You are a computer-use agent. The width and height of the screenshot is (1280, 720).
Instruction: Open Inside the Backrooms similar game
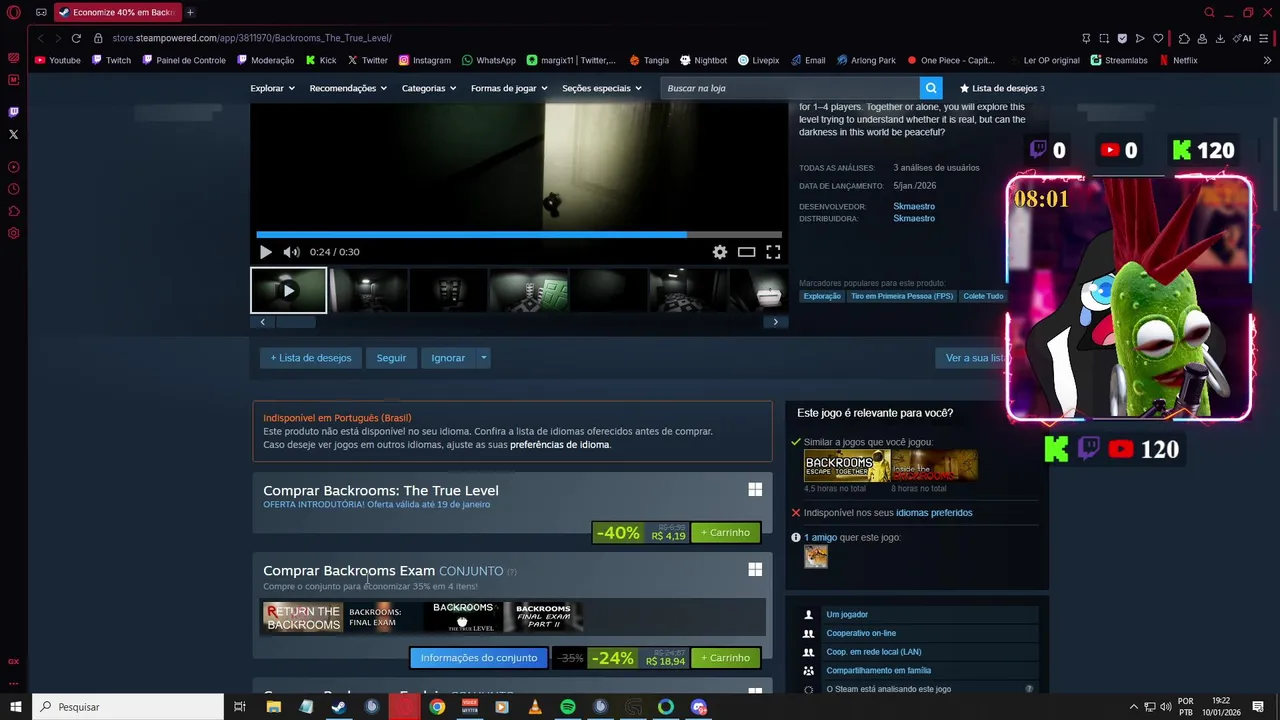coord(934,466)
